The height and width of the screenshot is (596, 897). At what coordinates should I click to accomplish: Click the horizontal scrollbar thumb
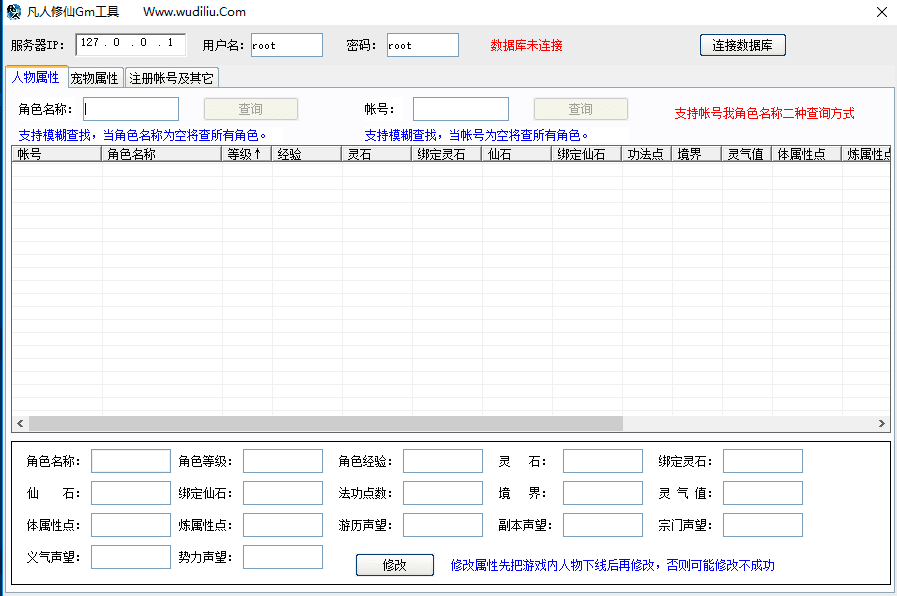pos(326,423)
